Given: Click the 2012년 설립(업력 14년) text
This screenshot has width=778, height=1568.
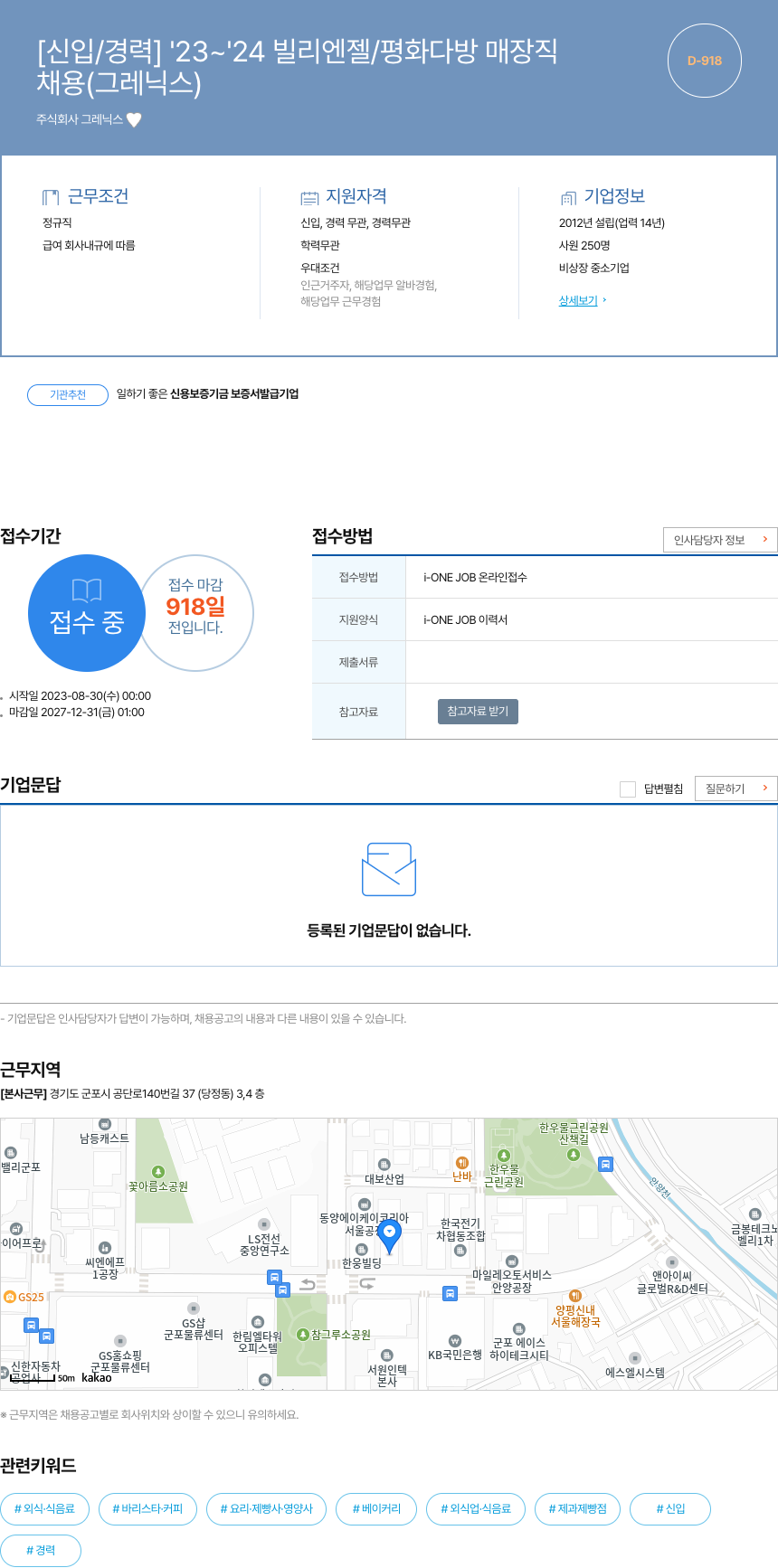Looking at the screenshot, I should pyautogui.click(x=612, y=222).
